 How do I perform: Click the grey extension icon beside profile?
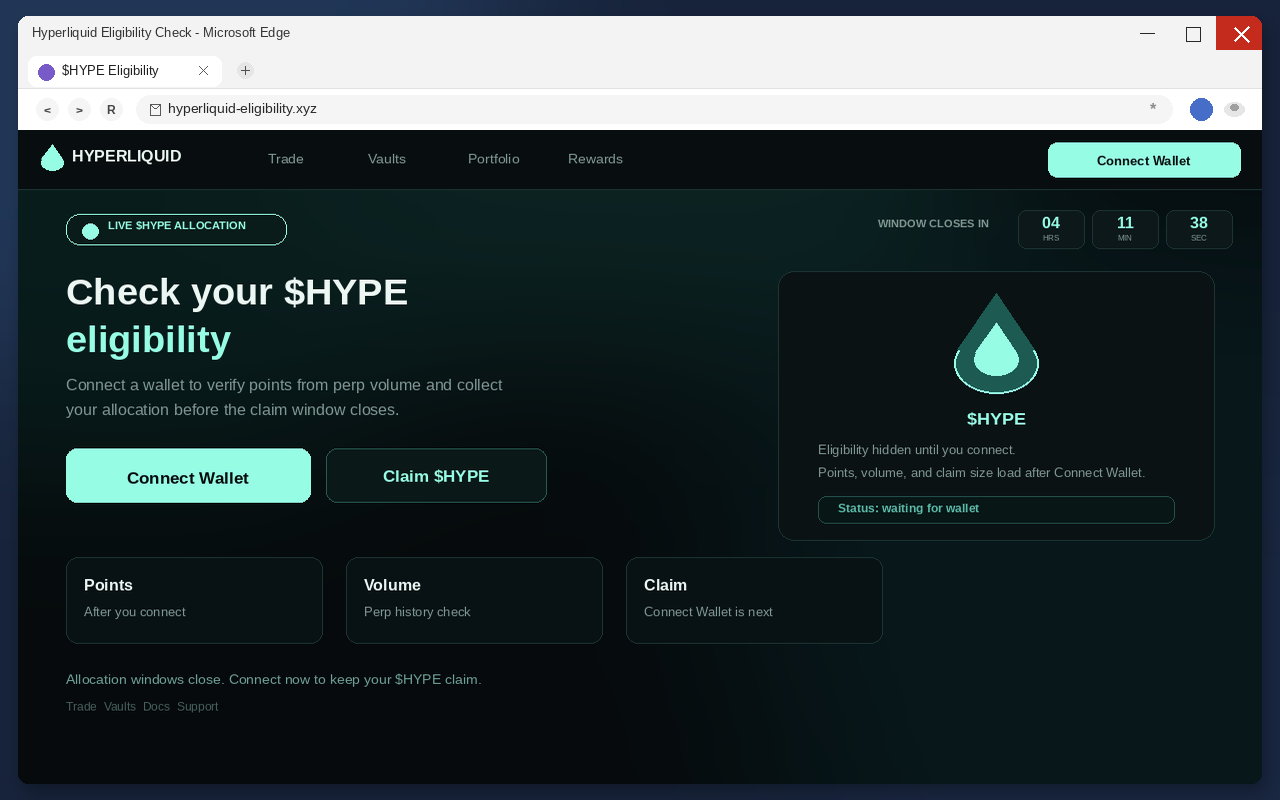(x=1235, y=109)
